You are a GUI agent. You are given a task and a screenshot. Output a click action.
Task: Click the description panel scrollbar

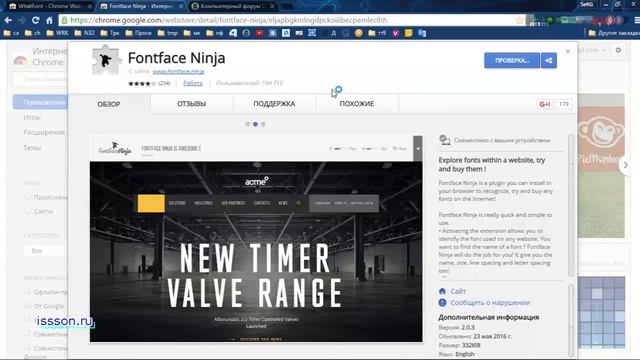pos(571,206)
